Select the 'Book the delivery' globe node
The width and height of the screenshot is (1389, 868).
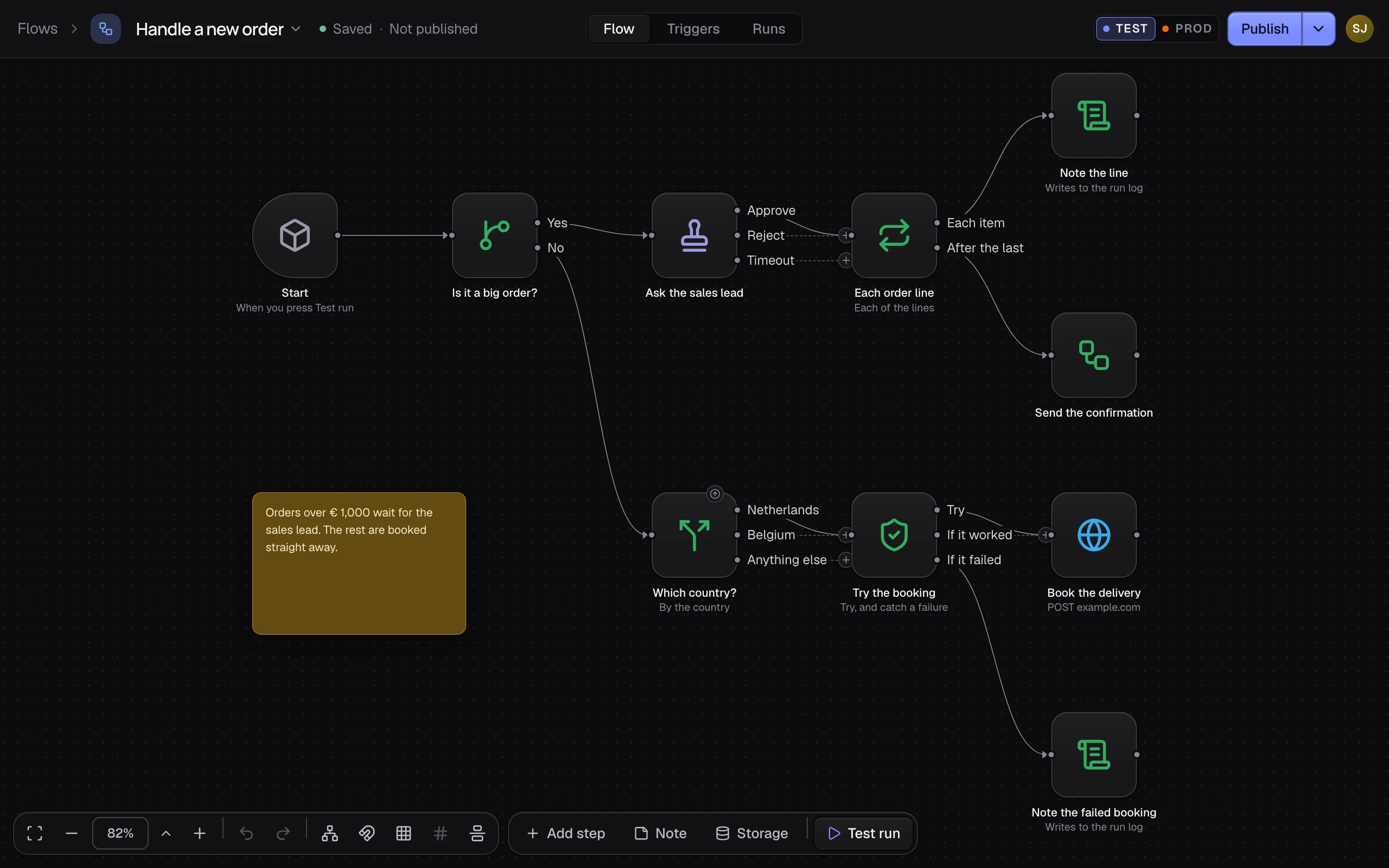(1094, 535)
